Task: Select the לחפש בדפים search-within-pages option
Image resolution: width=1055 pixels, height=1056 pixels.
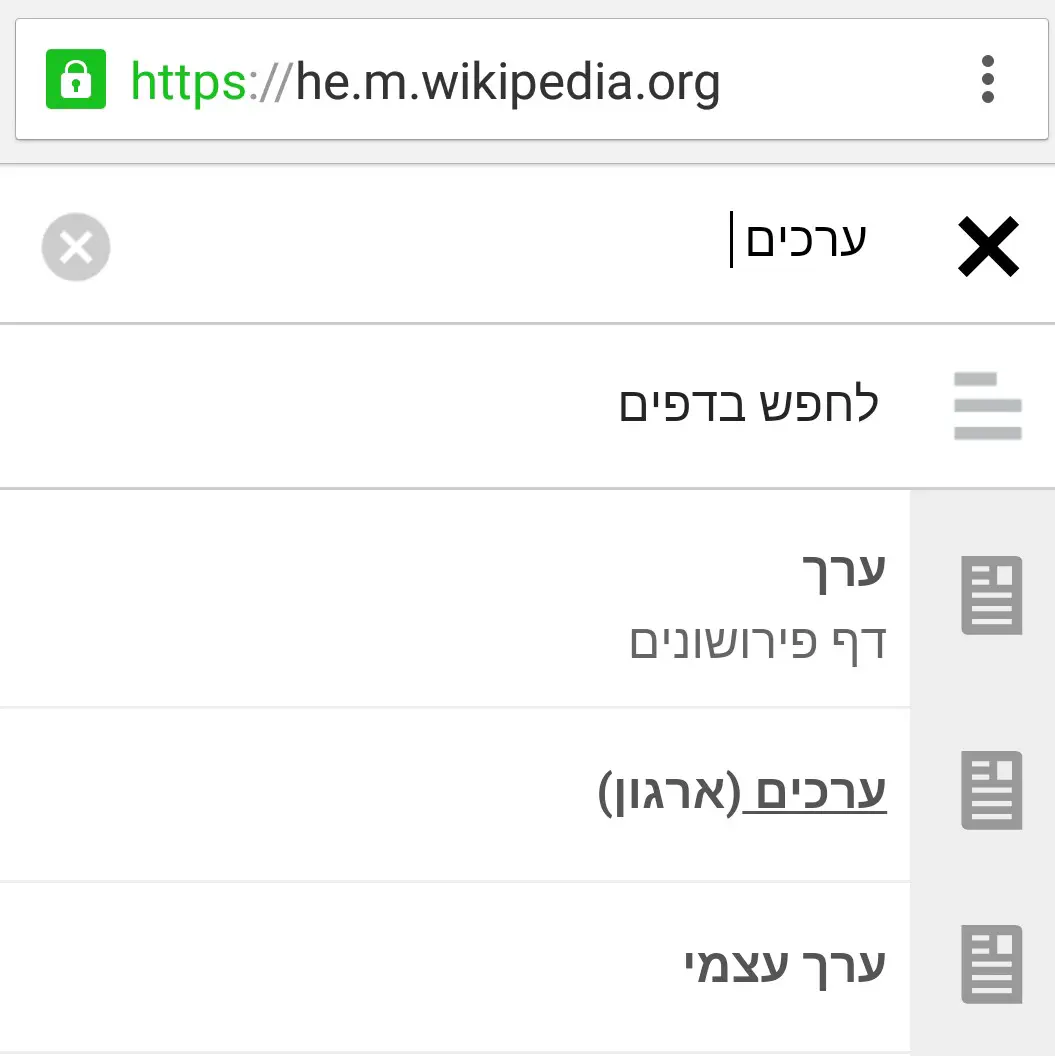Action: (x=748, y=406)
